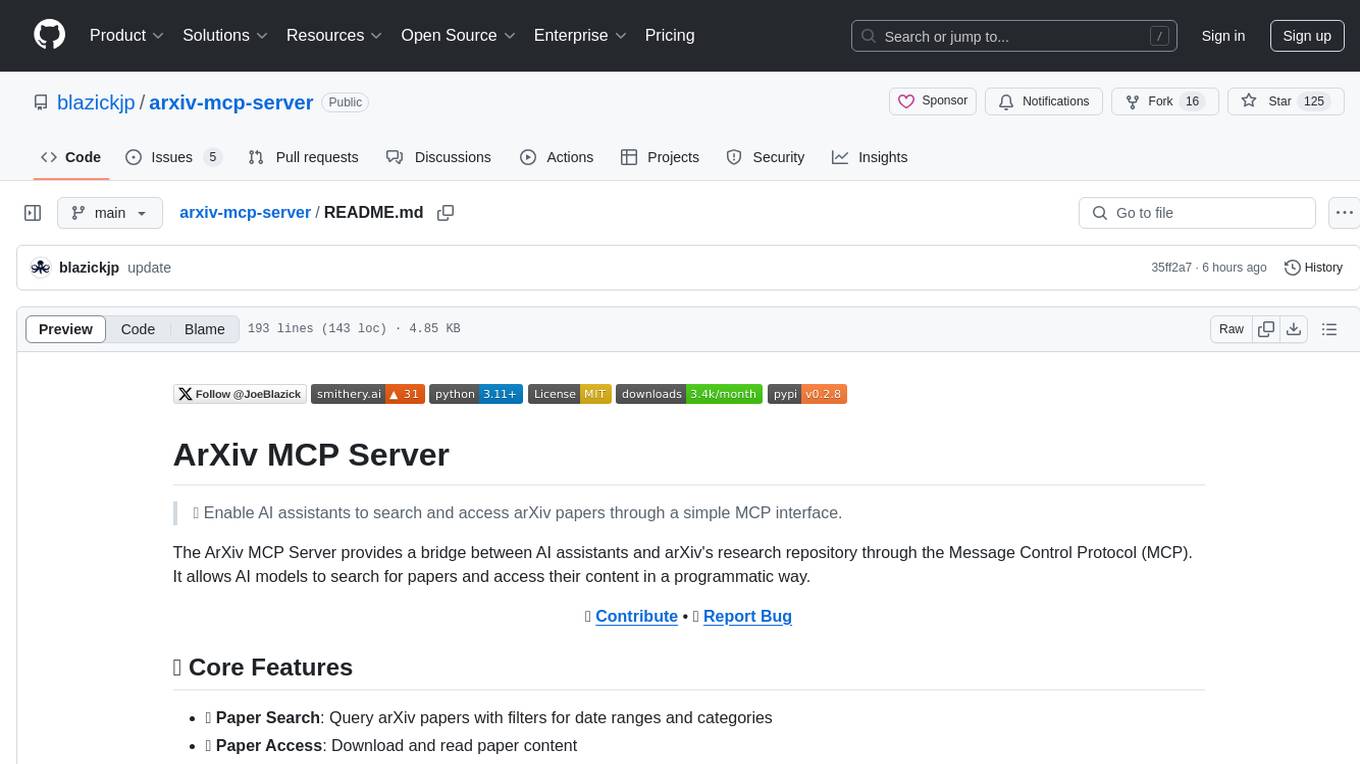This screenshot has width=1360, height=764.
Task: Switch to the Security tab
Action: click(x=765, y=157)
